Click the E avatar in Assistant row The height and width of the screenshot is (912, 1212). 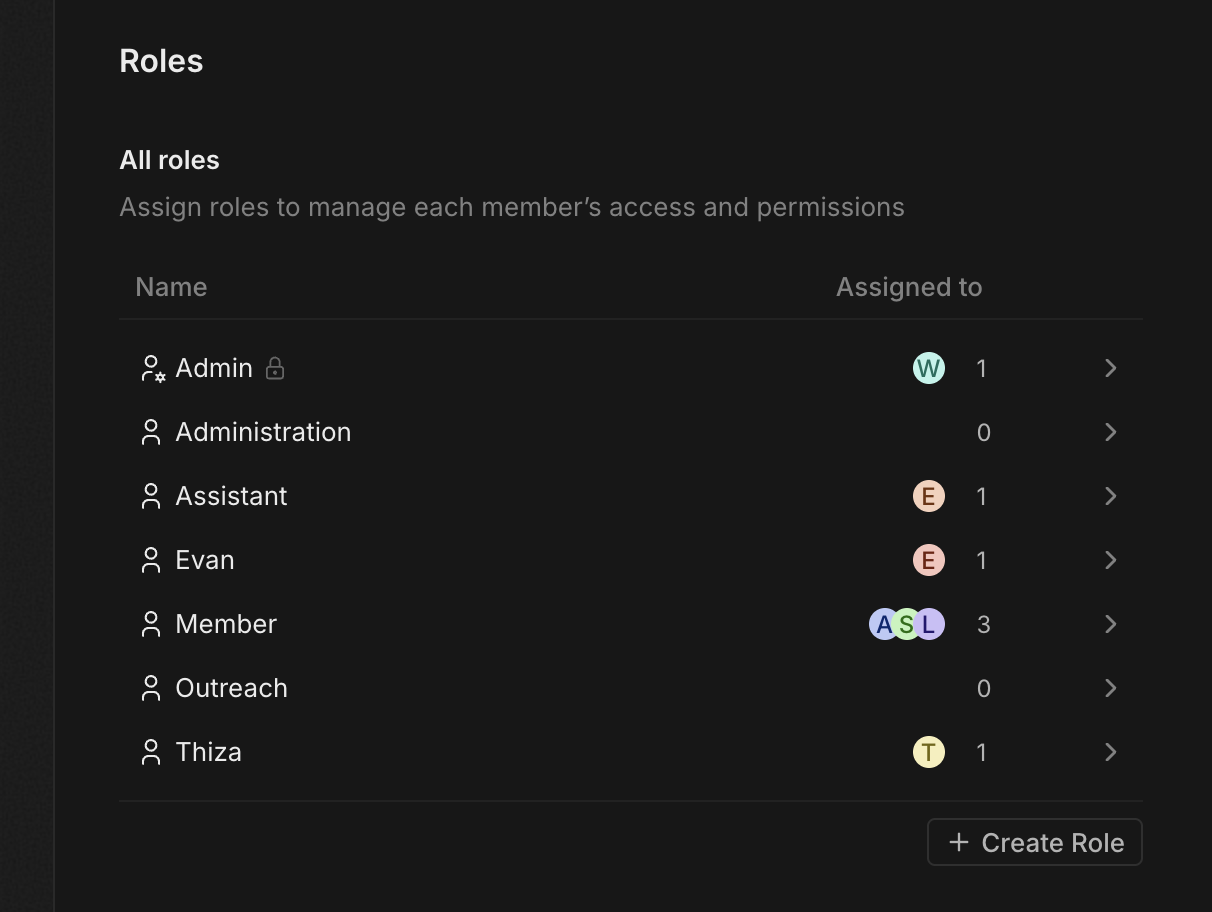[928, 496]
